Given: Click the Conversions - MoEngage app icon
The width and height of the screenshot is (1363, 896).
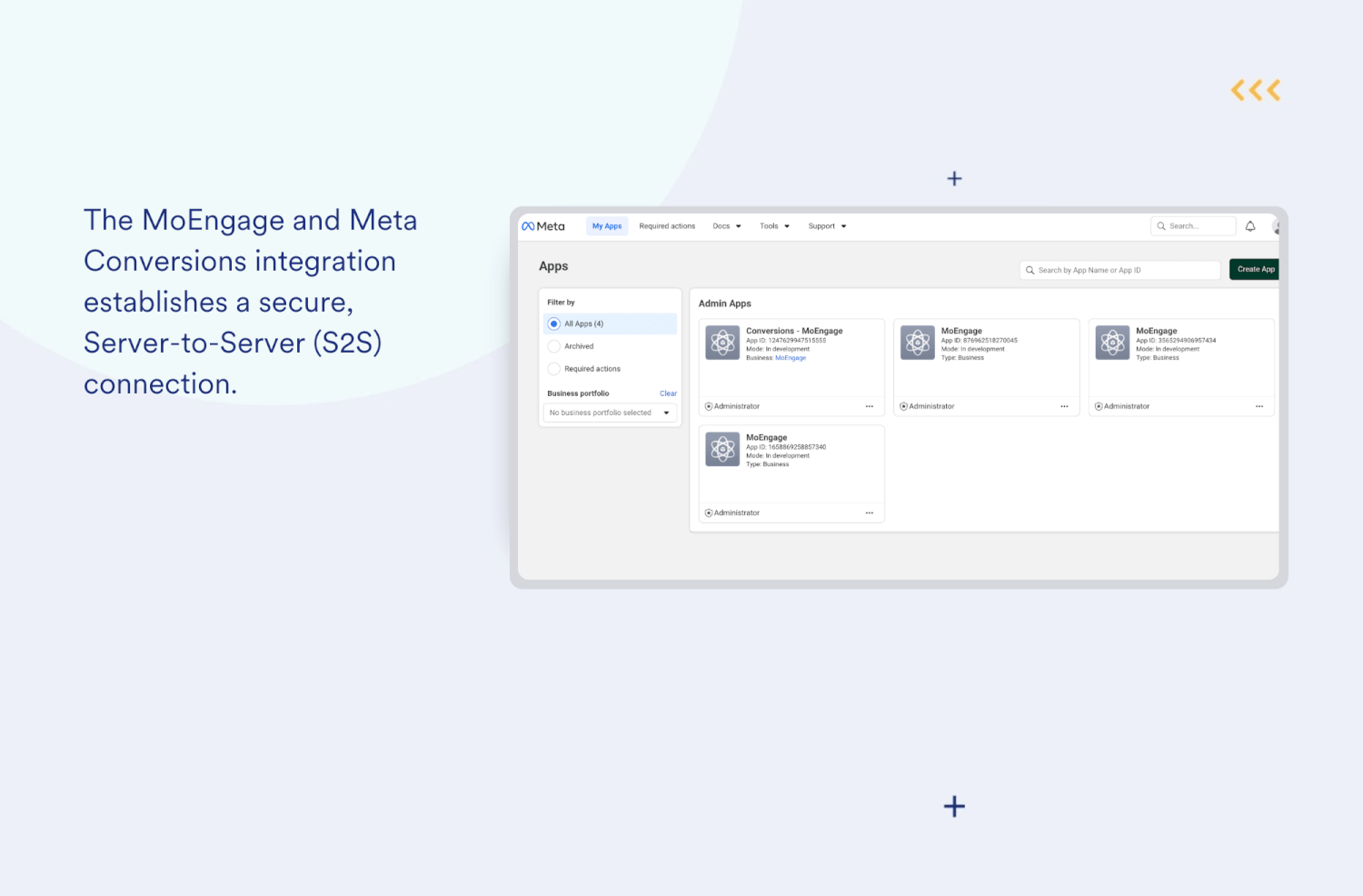Looking at the screenshot, I should (722, 343).
